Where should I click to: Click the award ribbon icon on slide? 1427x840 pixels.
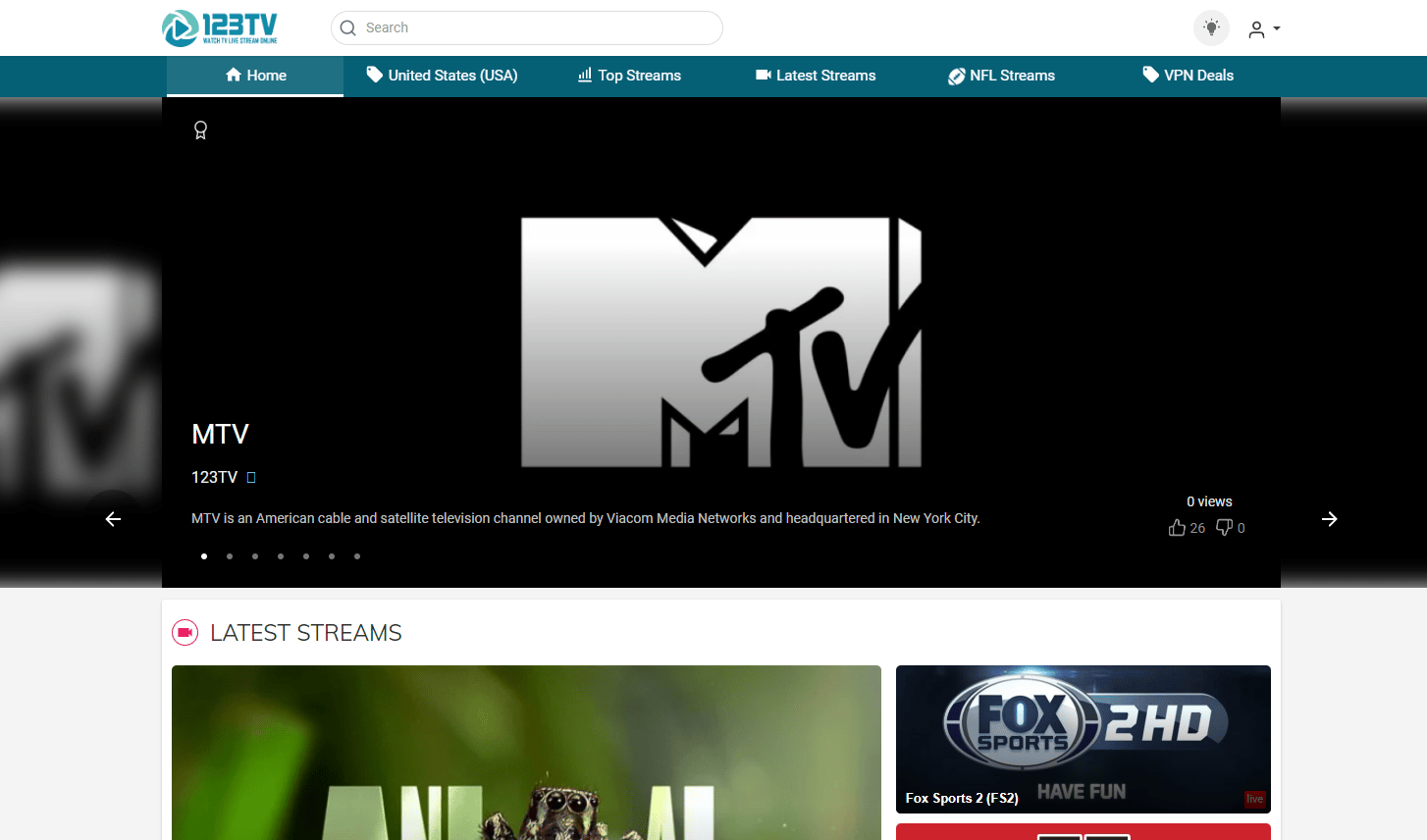tap(200, 130)
